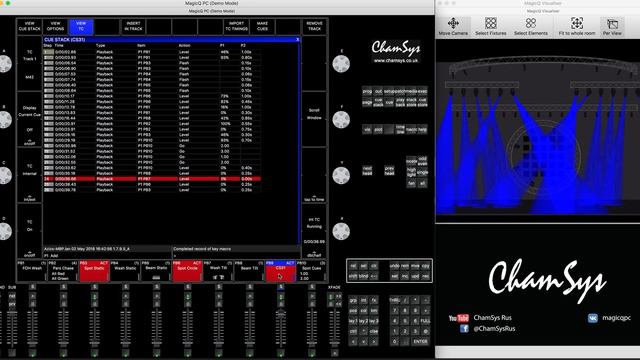Toggle TC Internal int/ext soft button

(x=29, y=176)
